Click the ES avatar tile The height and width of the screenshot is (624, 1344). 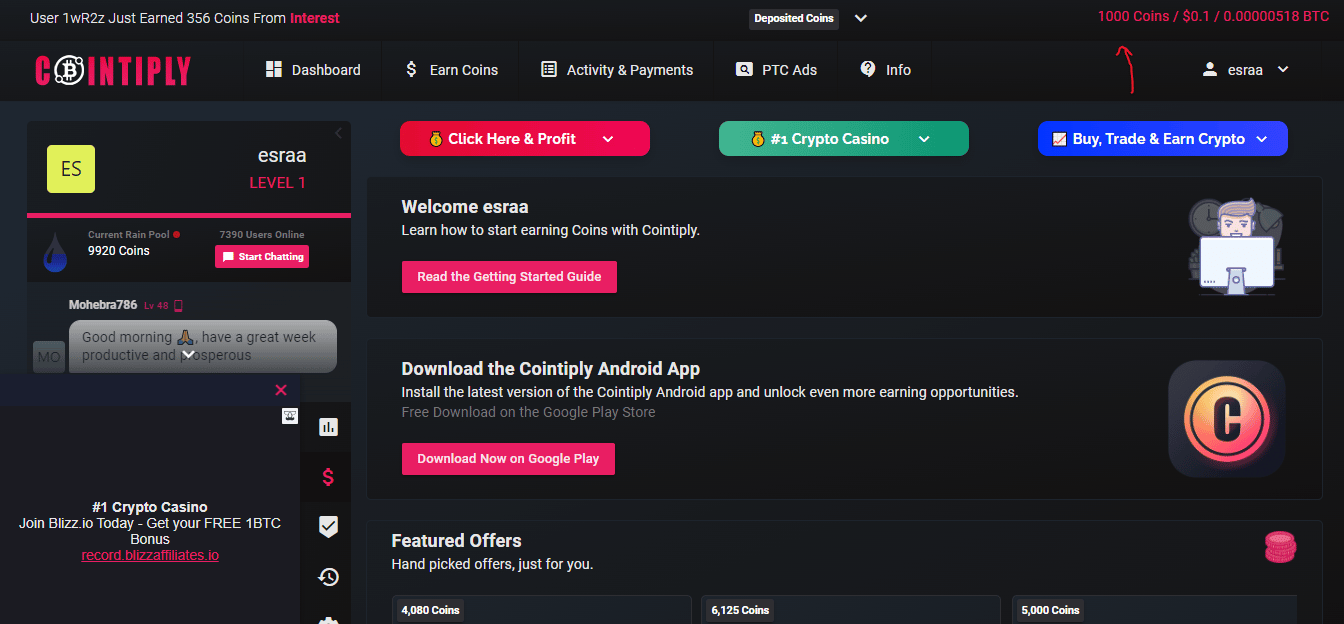coord(71,169)
